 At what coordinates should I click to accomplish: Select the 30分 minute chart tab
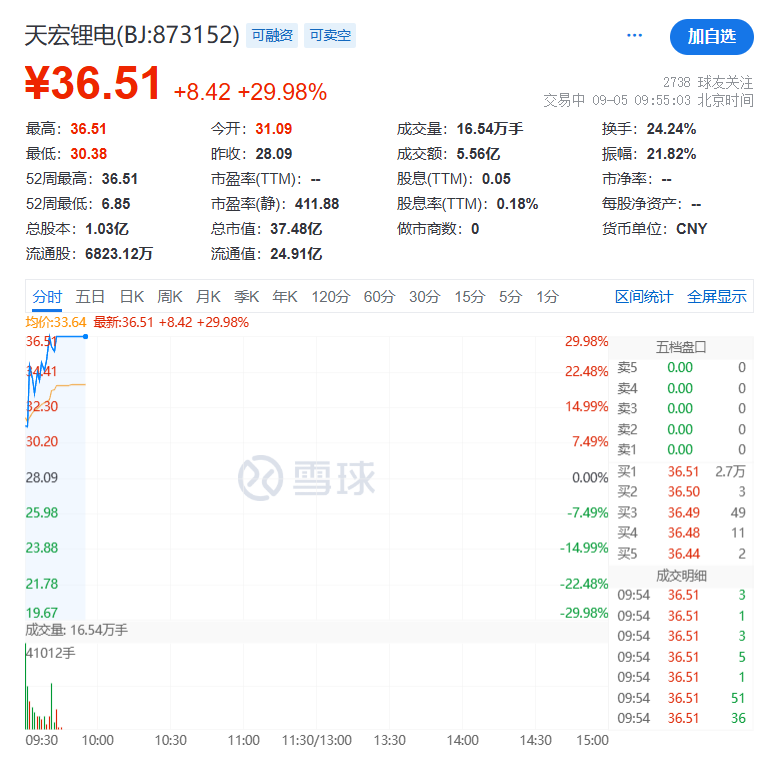point(424,297)
